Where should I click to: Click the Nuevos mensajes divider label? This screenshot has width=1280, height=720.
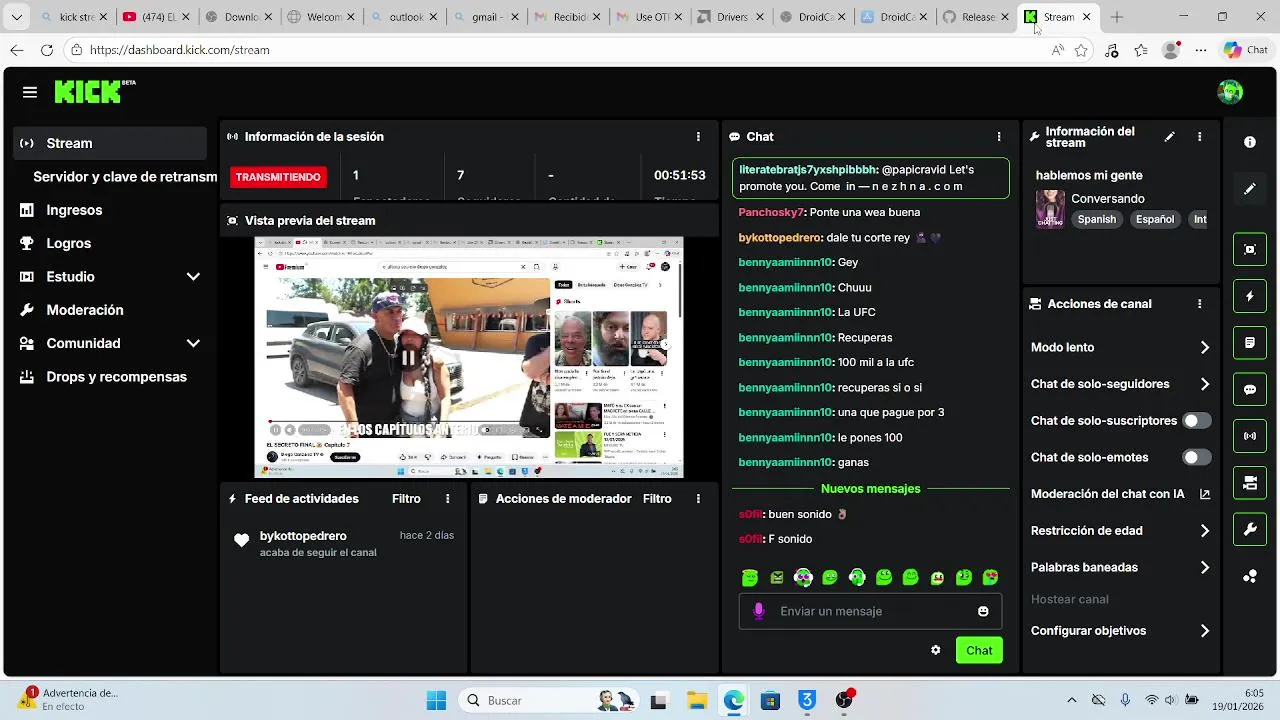click(870, 489)
